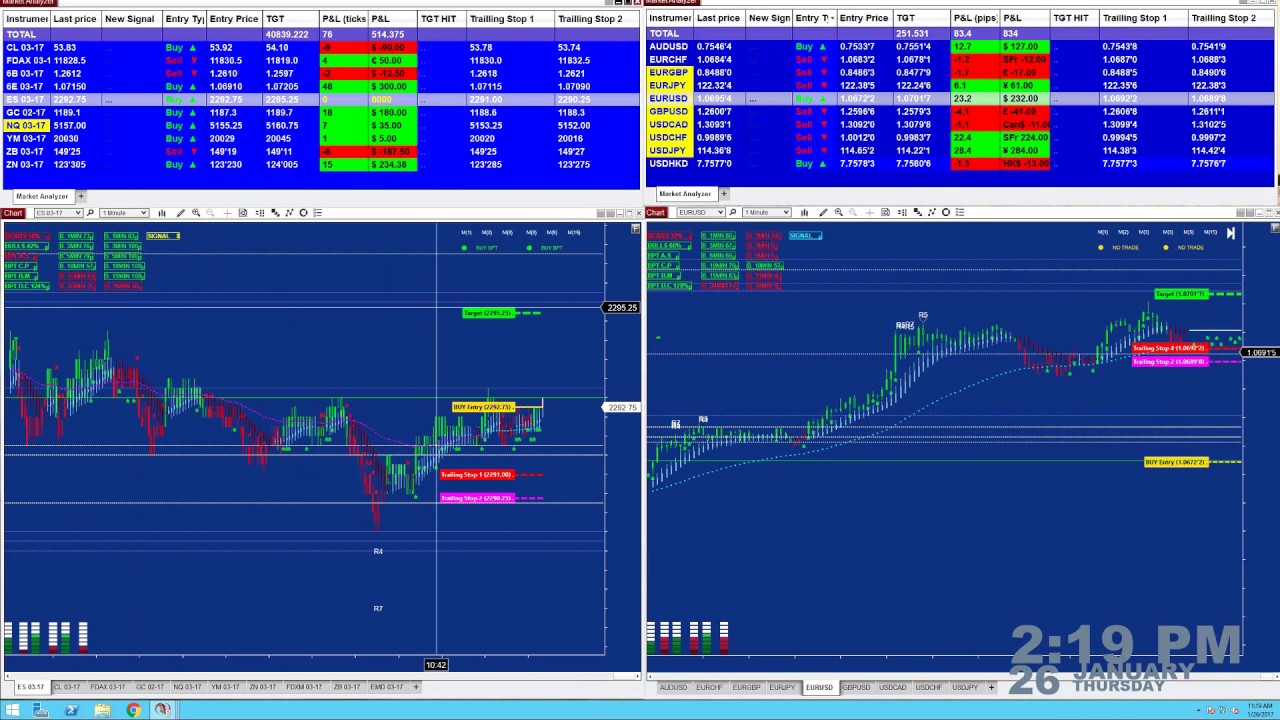
Task: Select the USDHKD row in right Market Analyzer
Action: click(x=961, y=163)
